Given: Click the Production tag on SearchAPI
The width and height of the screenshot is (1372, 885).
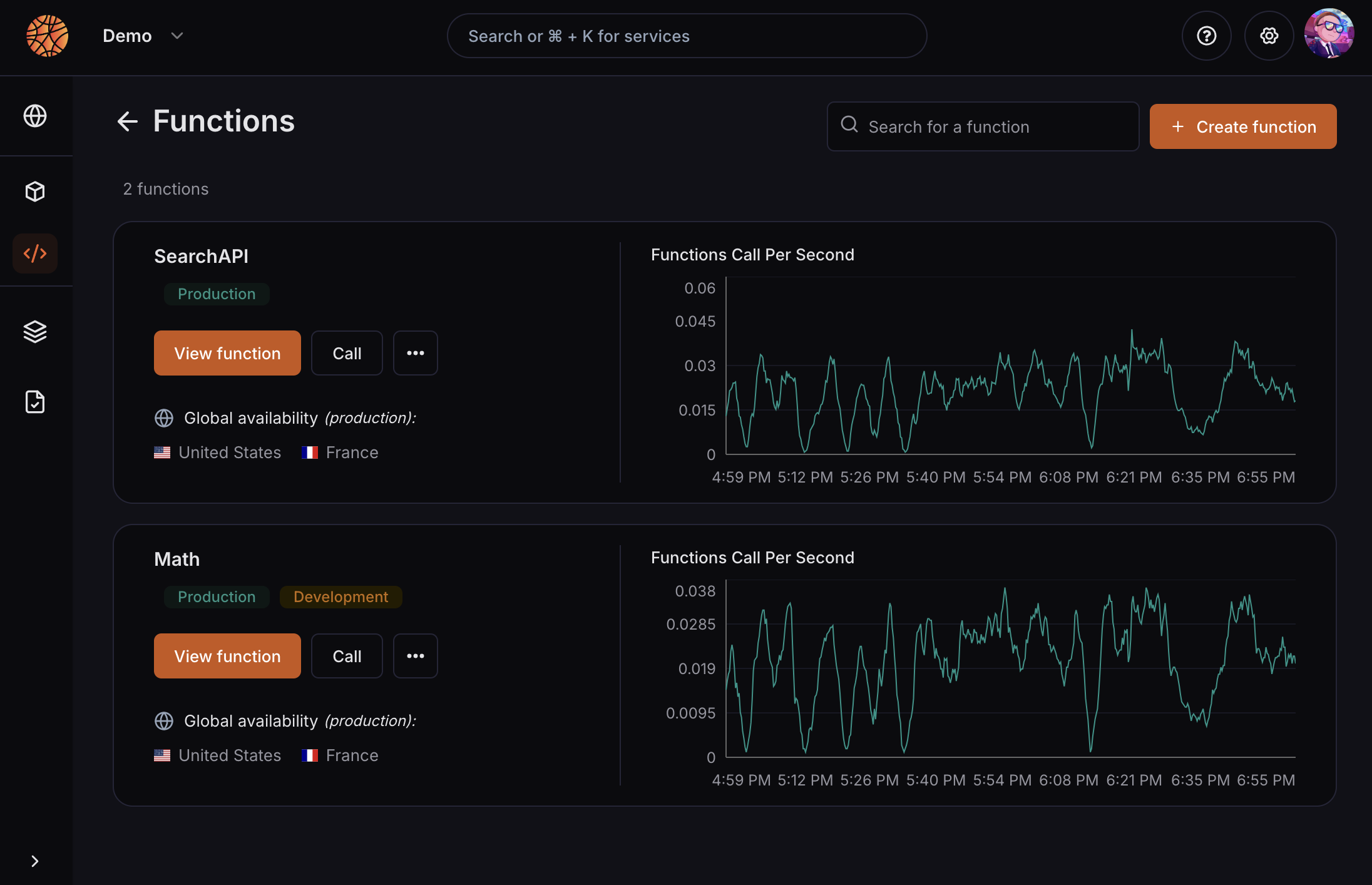Looking at the screenshot, I should click(217, 294).
